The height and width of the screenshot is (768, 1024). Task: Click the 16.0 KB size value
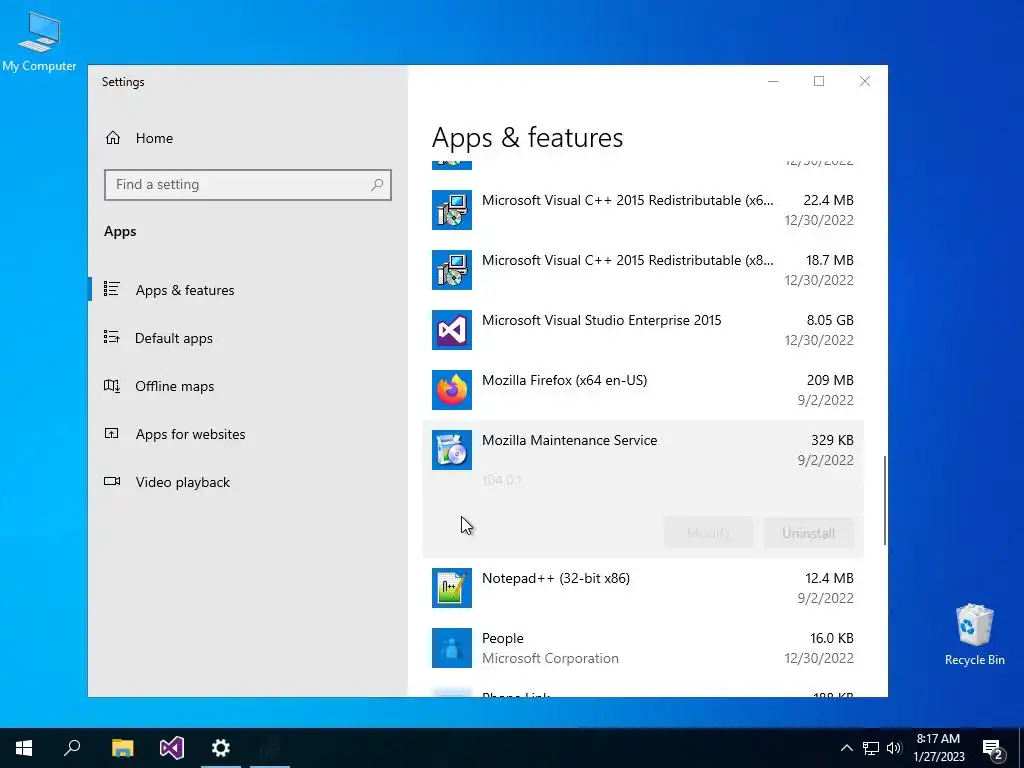(831, 638)
